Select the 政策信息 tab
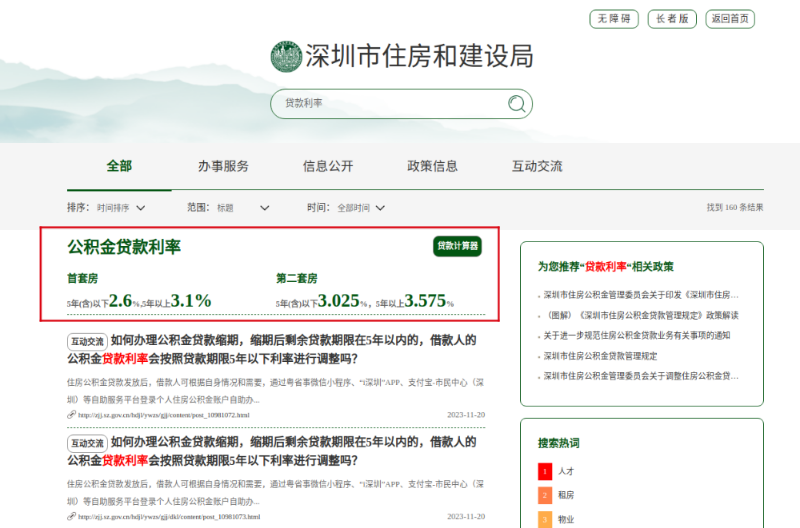 click(433, 166)
